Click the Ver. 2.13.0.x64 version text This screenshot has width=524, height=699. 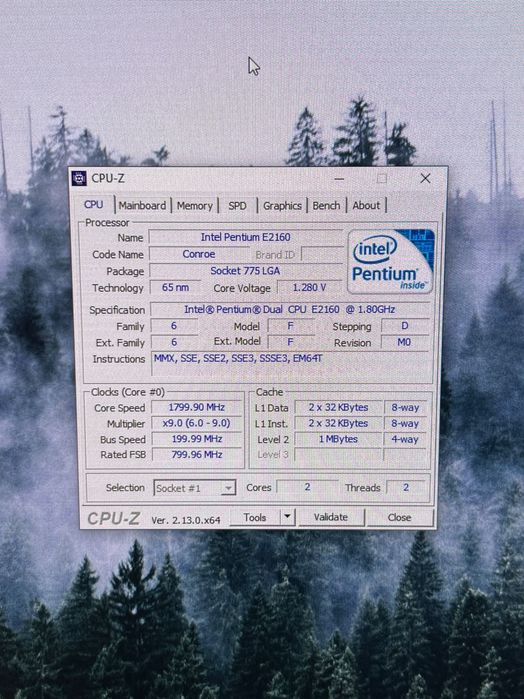tap(186, 520)
